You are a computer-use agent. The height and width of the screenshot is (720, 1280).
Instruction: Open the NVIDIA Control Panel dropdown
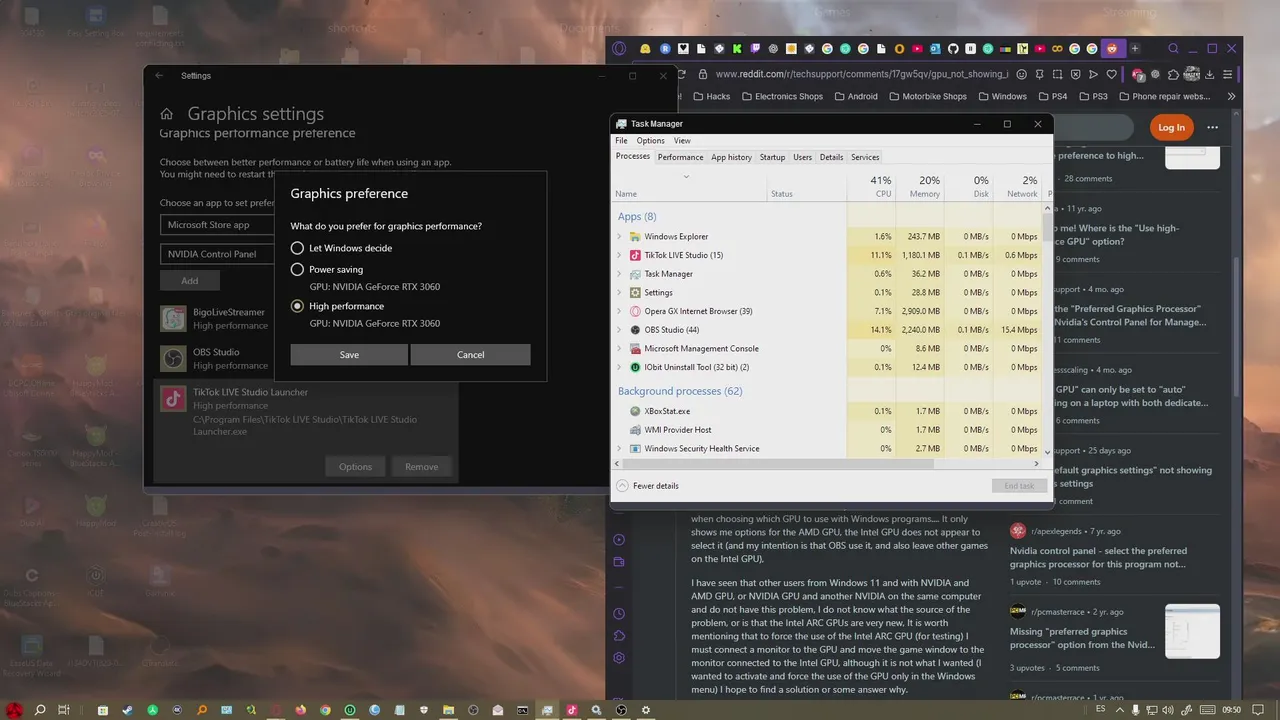(218, 254)
